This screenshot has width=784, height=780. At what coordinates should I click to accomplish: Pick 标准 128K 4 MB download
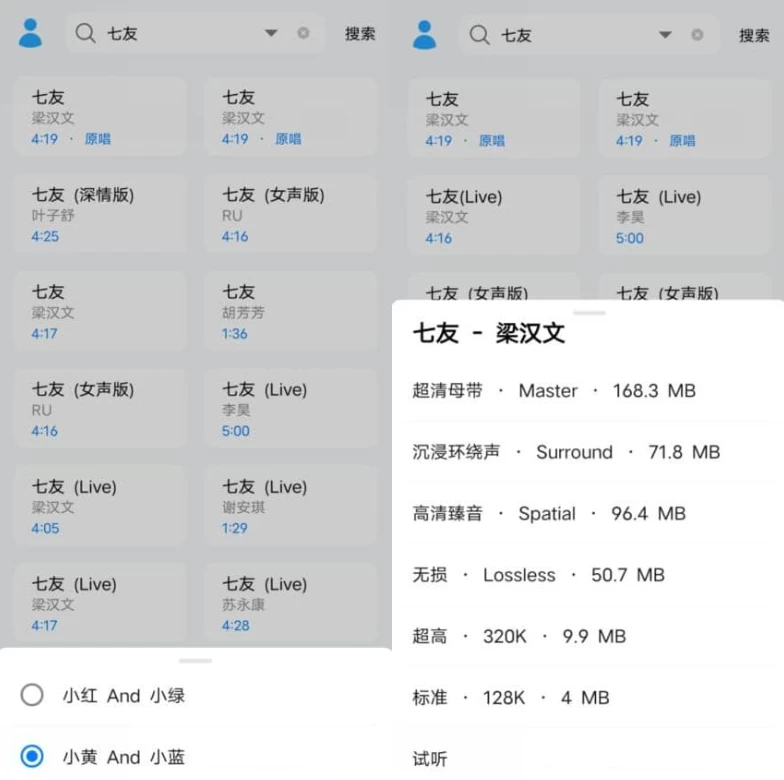pos(510,698)
